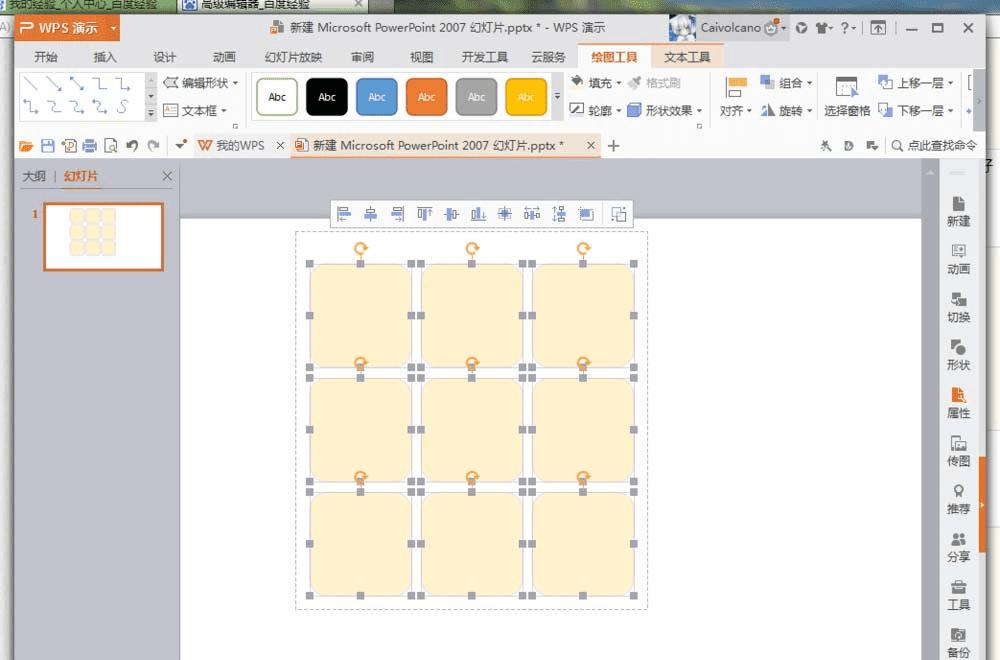Click the 文本框 text box button
This screenshot has height=660, width=1000.
point(195,110)
